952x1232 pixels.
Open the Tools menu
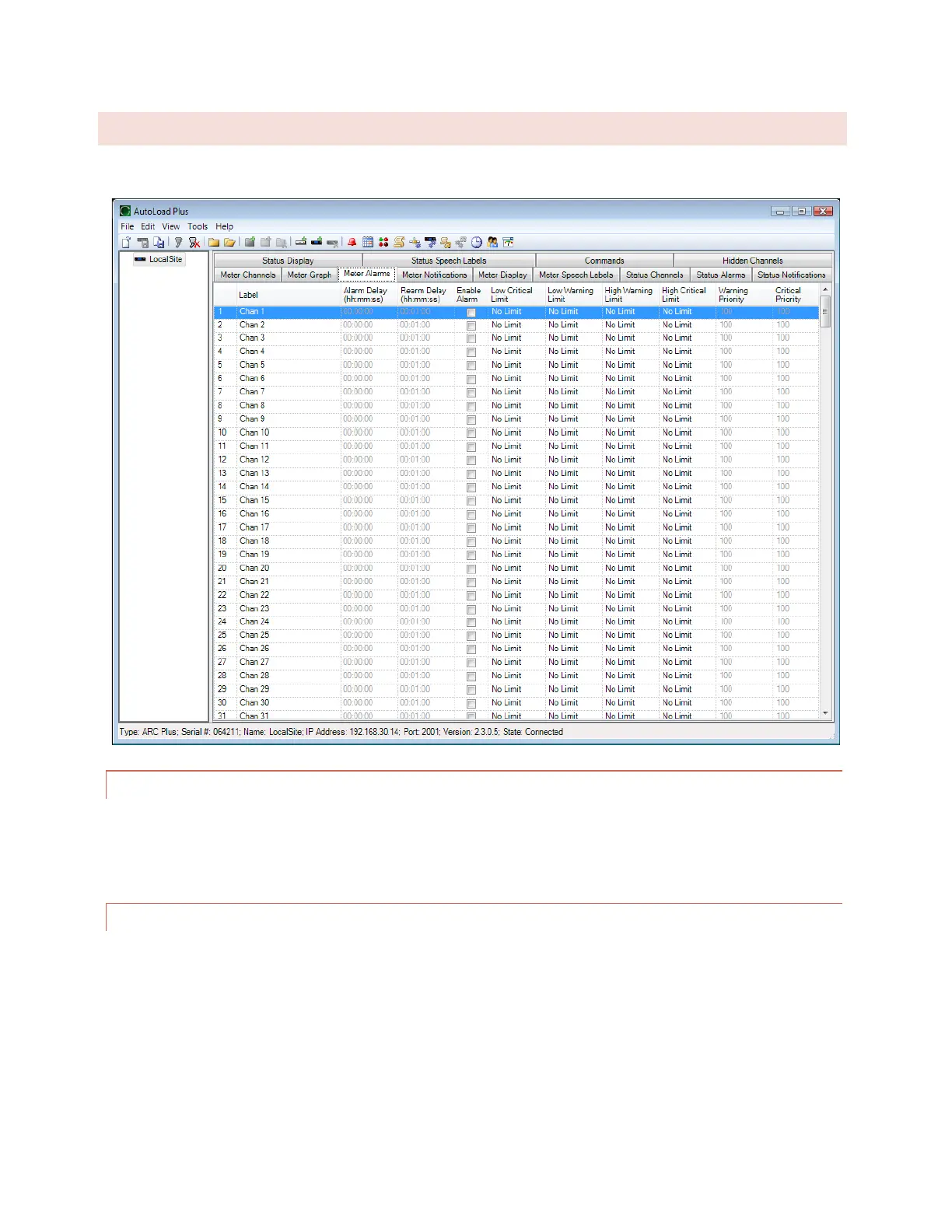[198, 226]
